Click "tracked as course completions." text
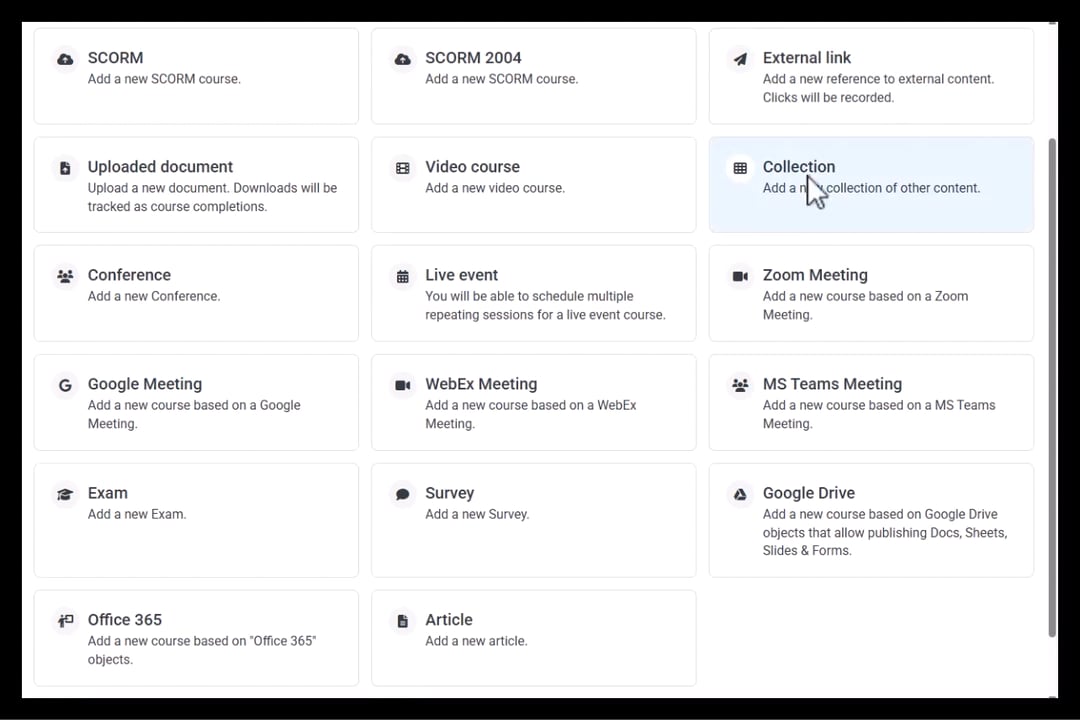Viewport: 1080px width, 720px height. click(177, 207)
